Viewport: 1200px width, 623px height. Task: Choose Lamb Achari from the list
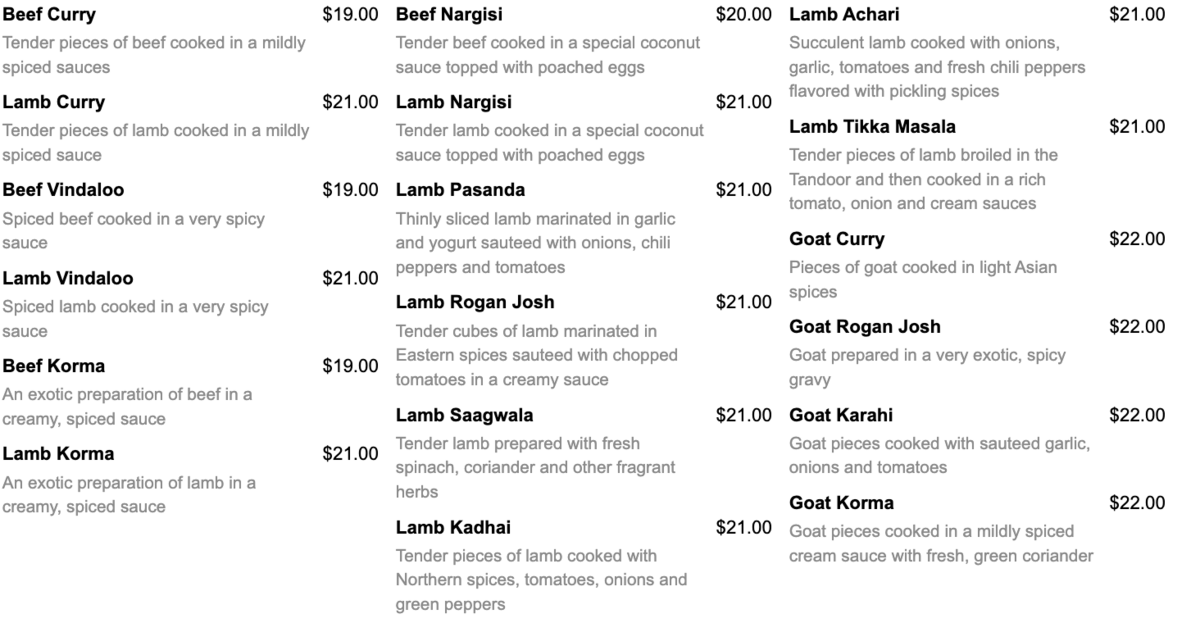click(844, 15)
